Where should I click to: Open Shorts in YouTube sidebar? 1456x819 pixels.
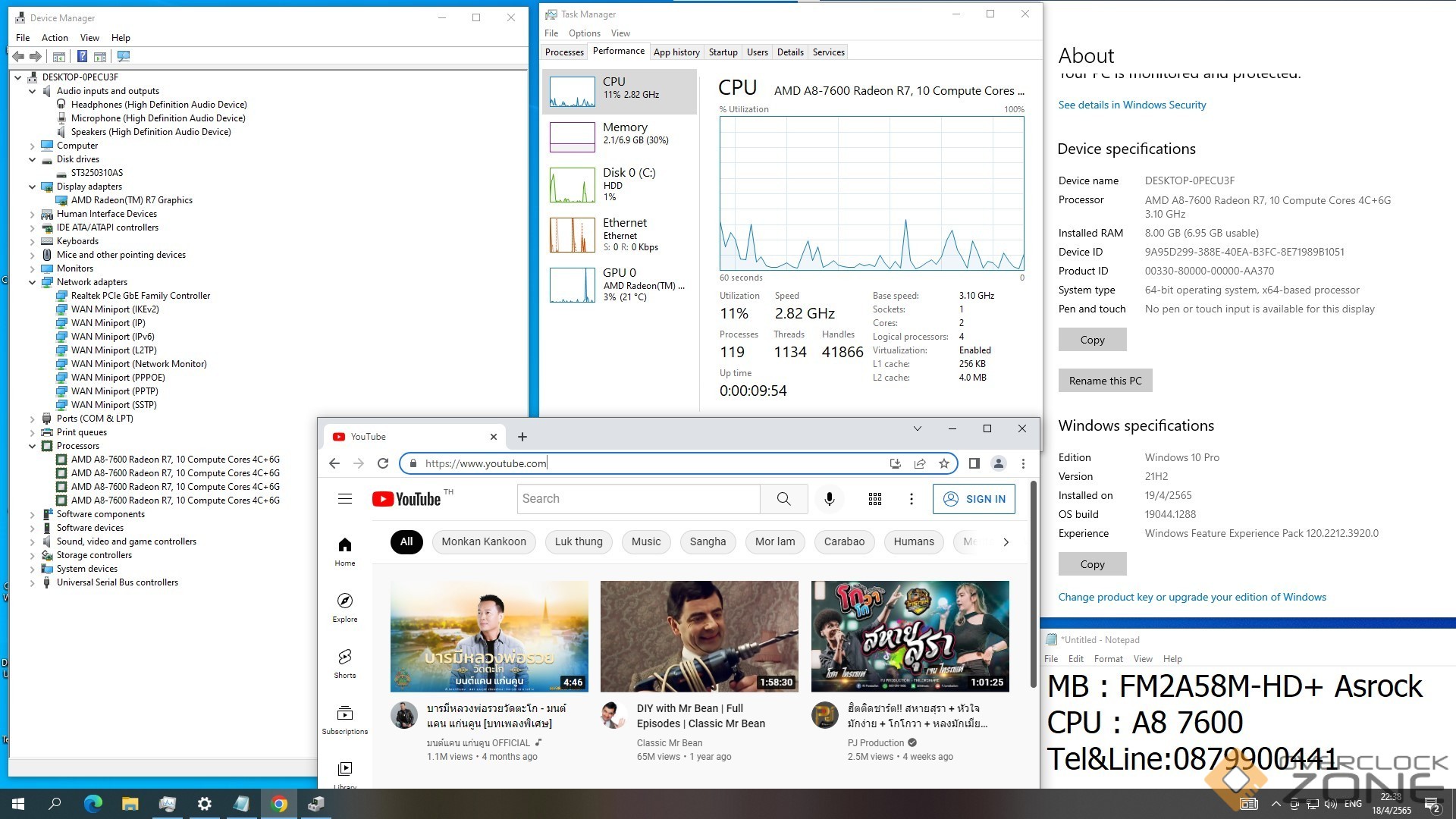coord(345,664)
